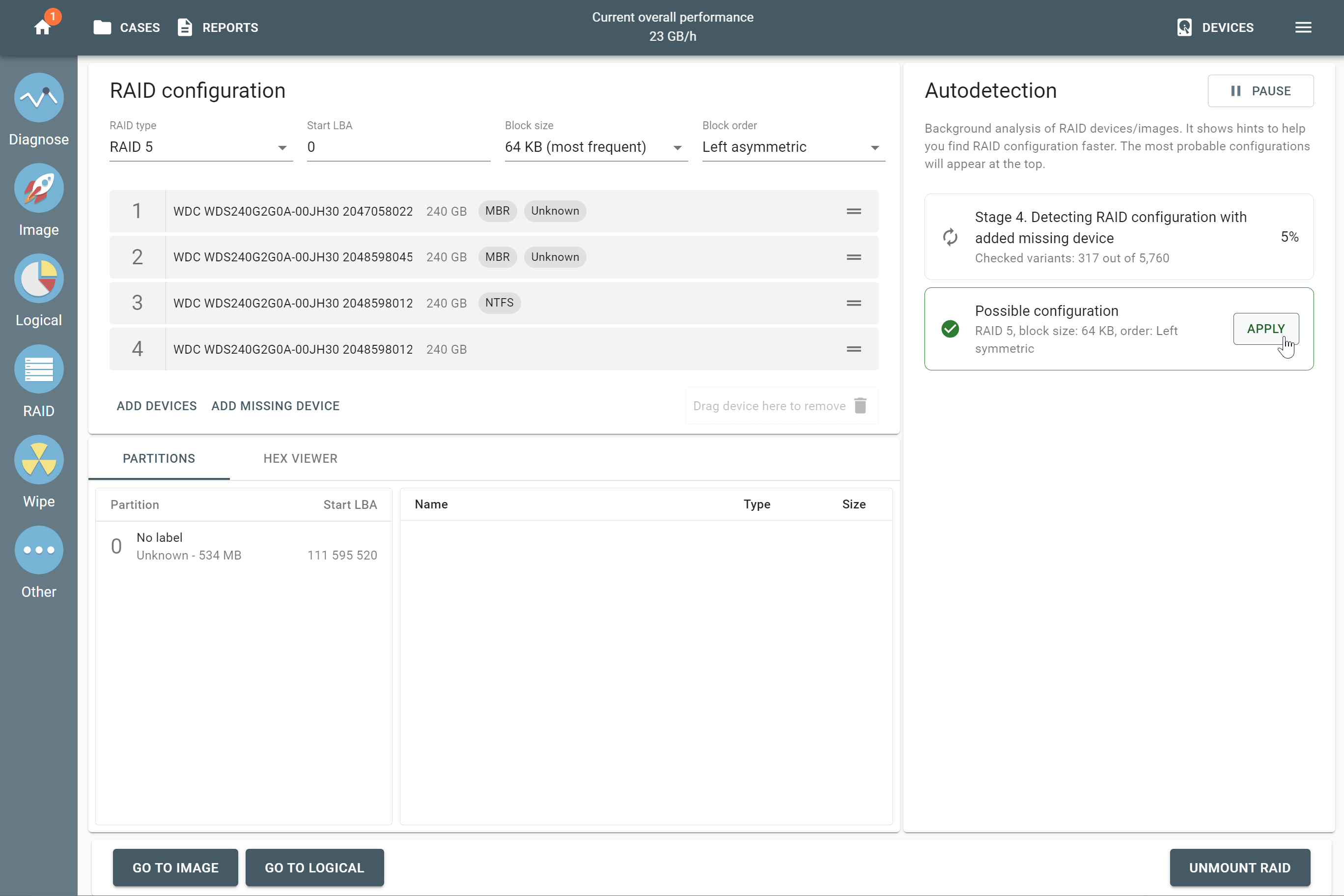Click Unmount RAID button

(1239, 868)
